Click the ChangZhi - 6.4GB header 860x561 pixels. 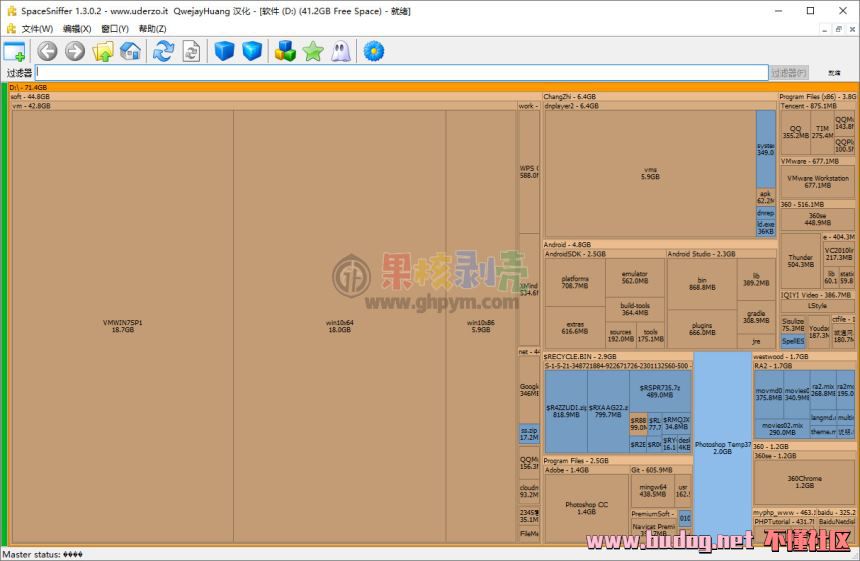coord(660,97)
